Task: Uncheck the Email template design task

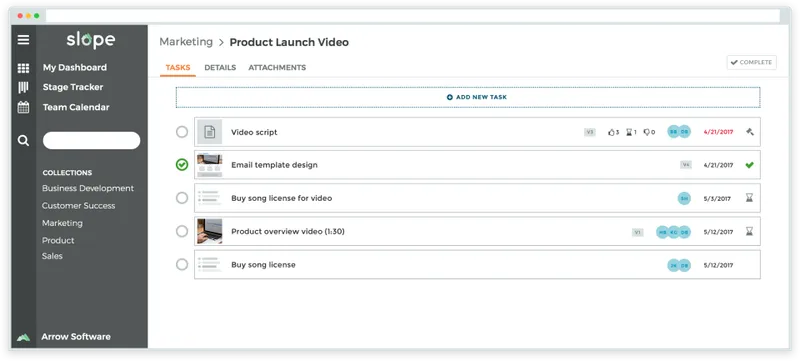Action: [182, 165]
